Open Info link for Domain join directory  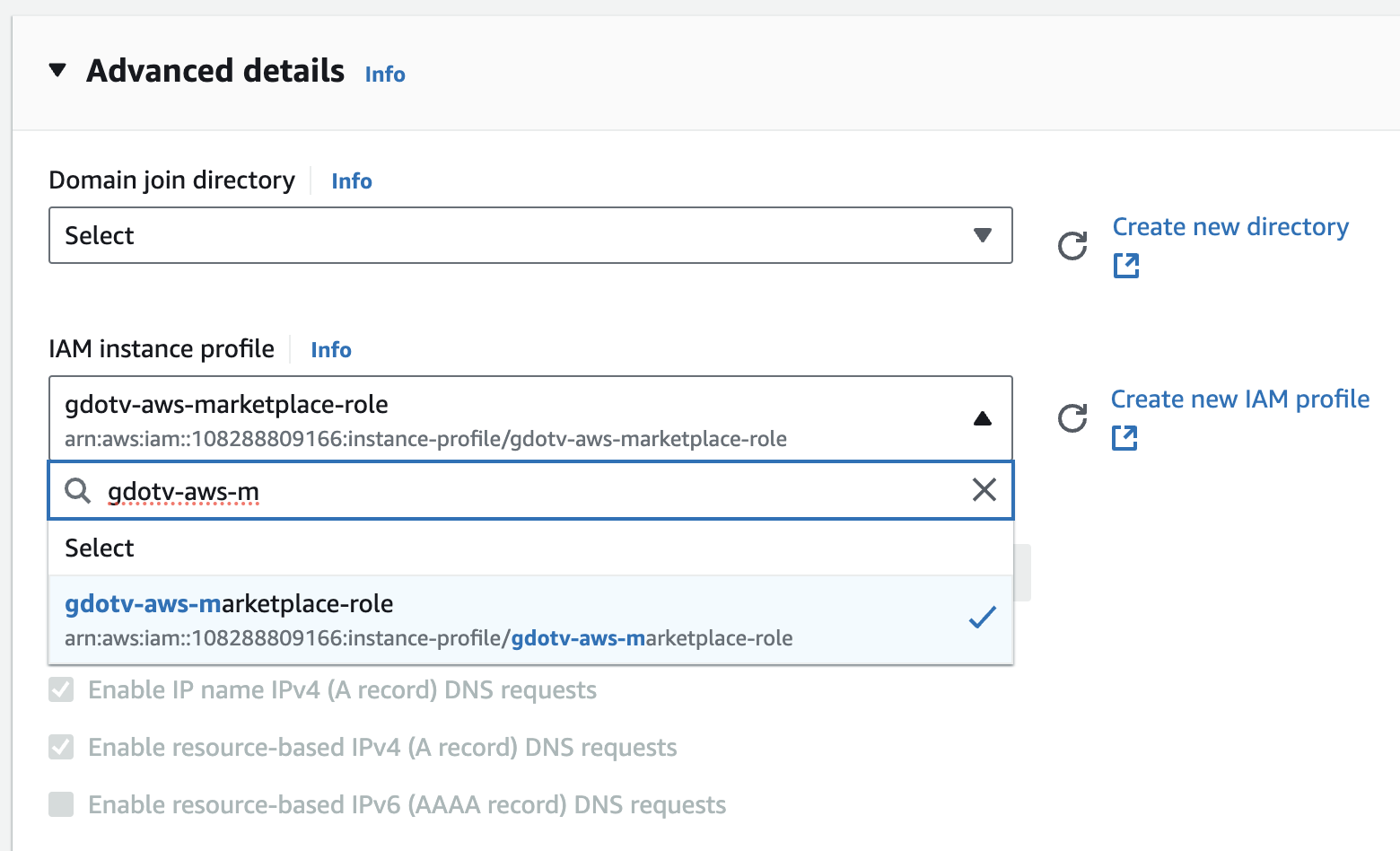click(351, 180)
